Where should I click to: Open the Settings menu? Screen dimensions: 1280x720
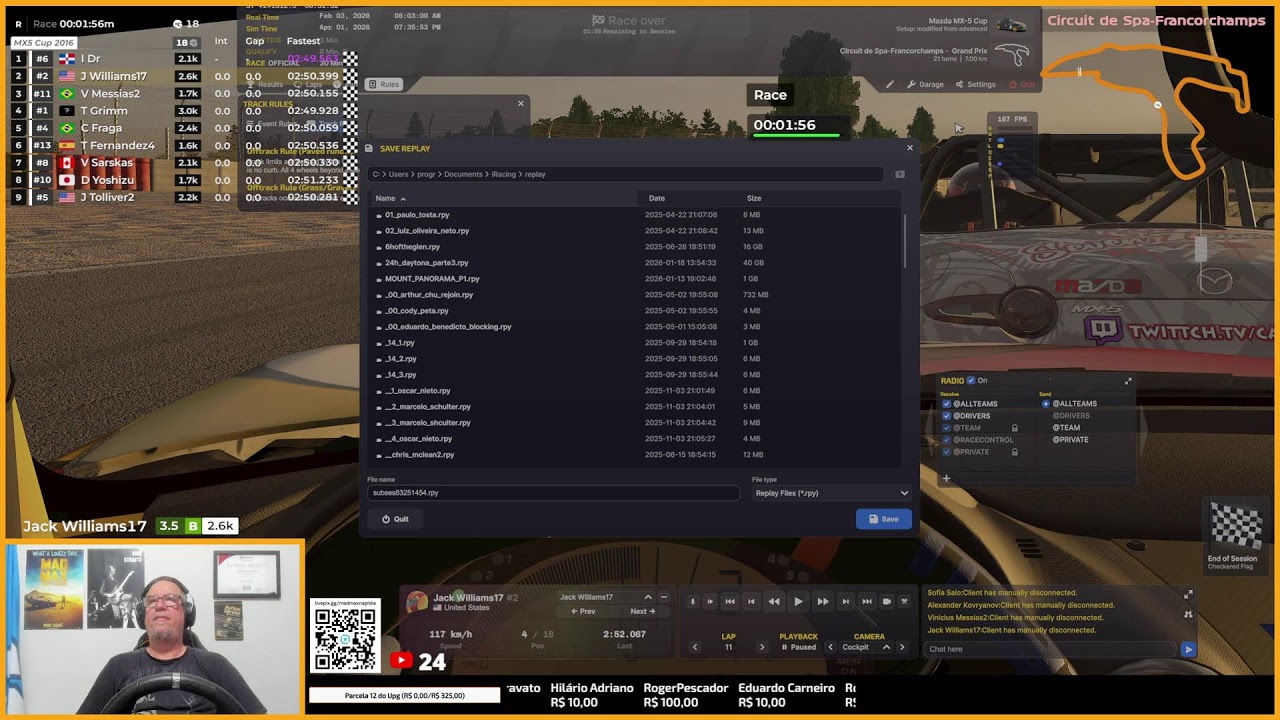975,84
